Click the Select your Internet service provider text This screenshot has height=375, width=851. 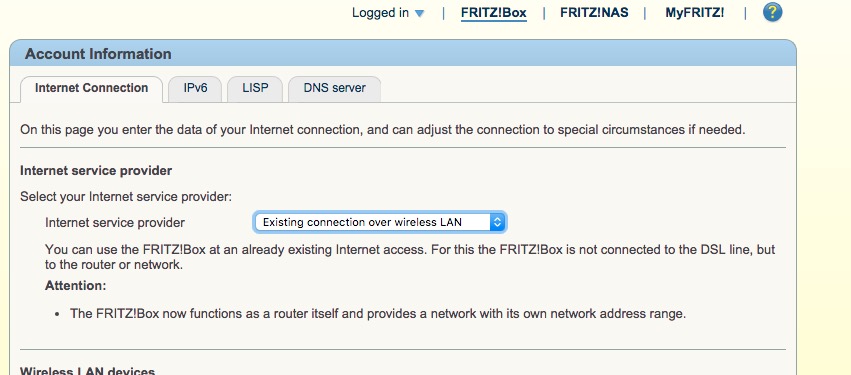[126, 196]
